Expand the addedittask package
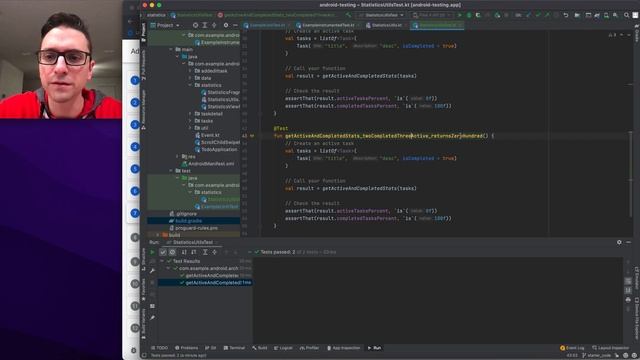 tap(190, 71)
